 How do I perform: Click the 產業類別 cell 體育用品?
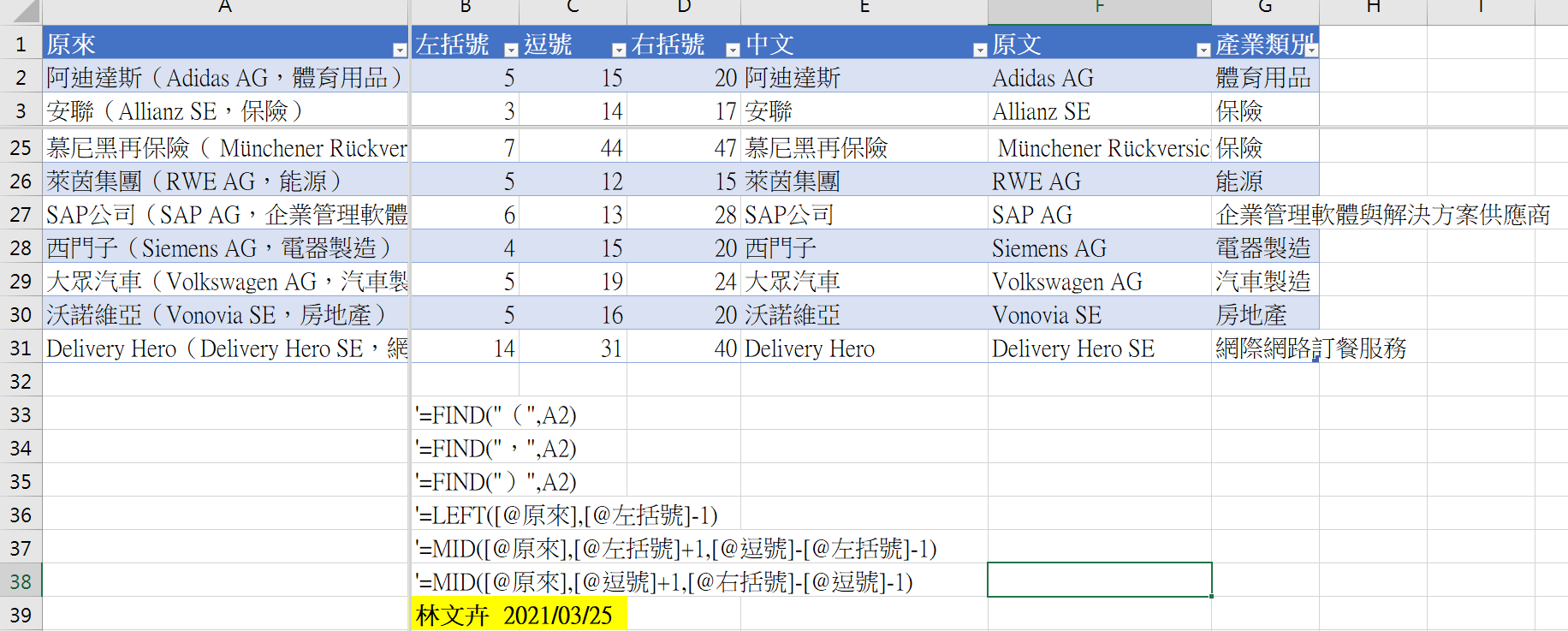pyautogui.click(x=1265, y=77)
